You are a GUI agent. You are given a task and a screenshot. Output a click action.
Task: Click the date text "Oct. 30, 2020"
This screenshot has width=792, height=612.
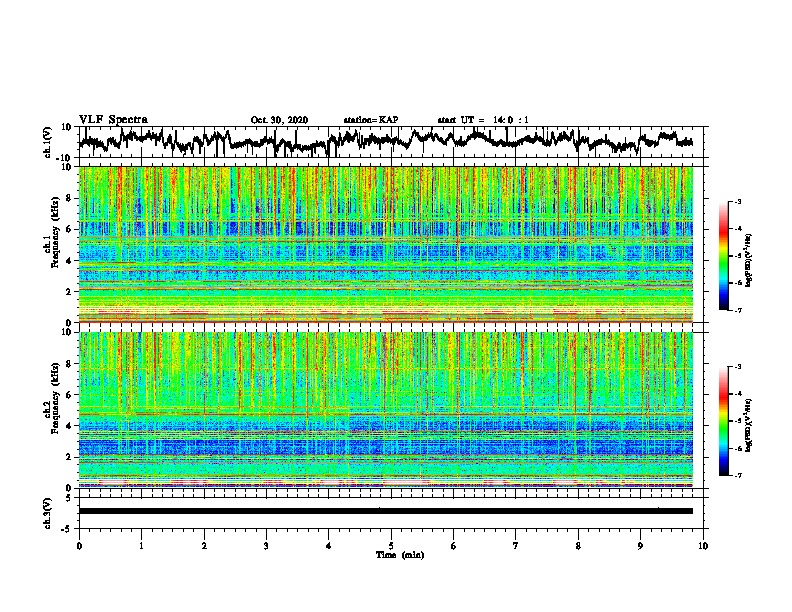pos(279,120)
